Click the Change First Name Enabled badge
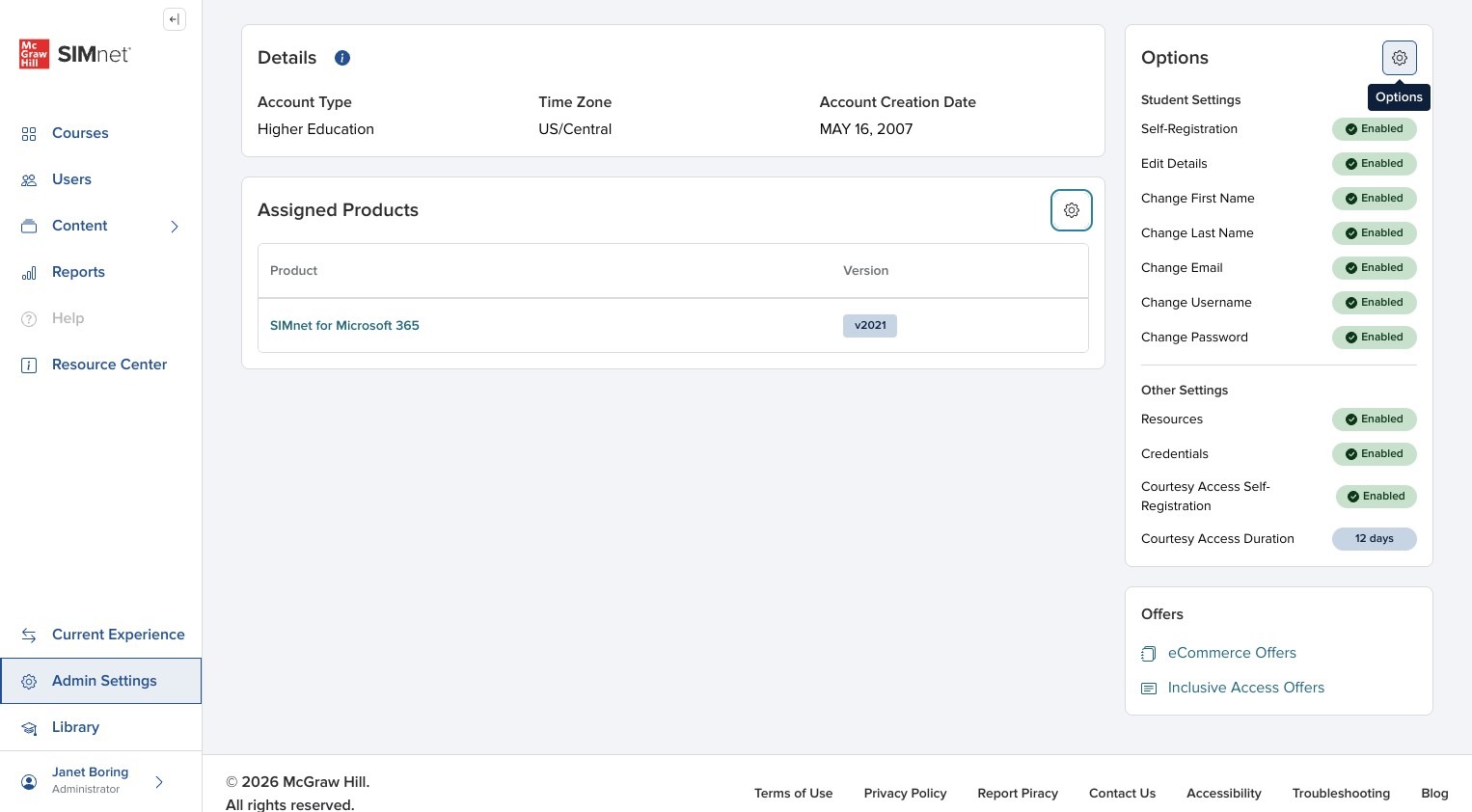The height and width of the screenshot is (812, 1472). [x=1375, y=199]
